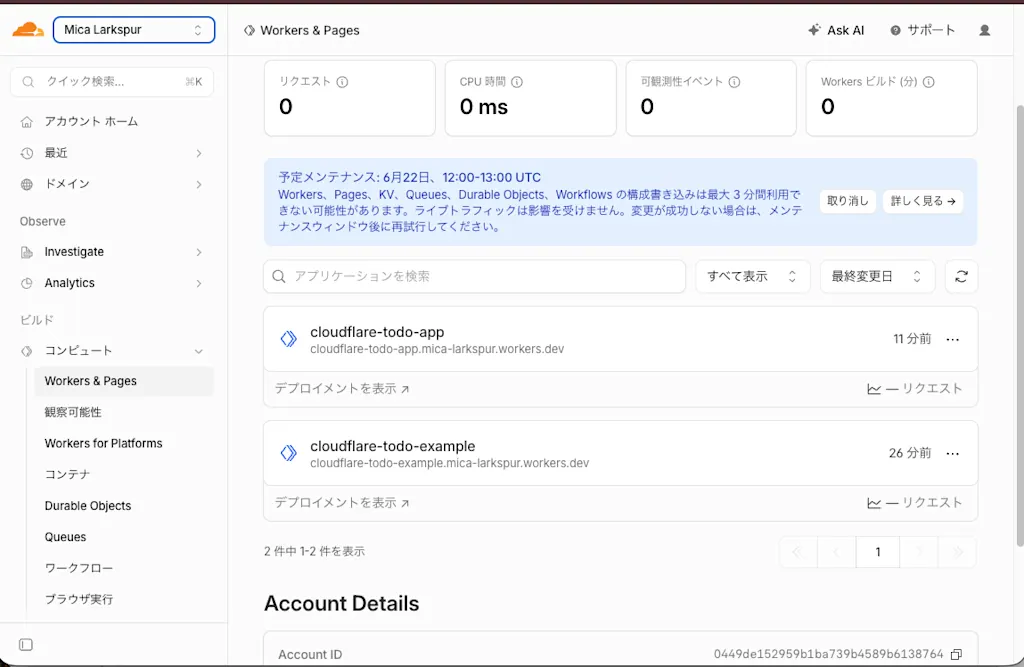Click the Workers & Pages breadcrumb icon
This screenshot has width=1024, height=667.
(x=249, y=31)
